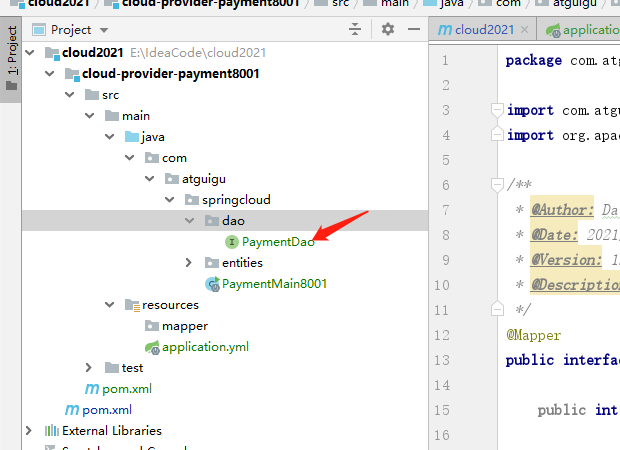Viewport: 620px width, 450px height.
Task: Collapse the springcloud package chevron
Action: 170,200
